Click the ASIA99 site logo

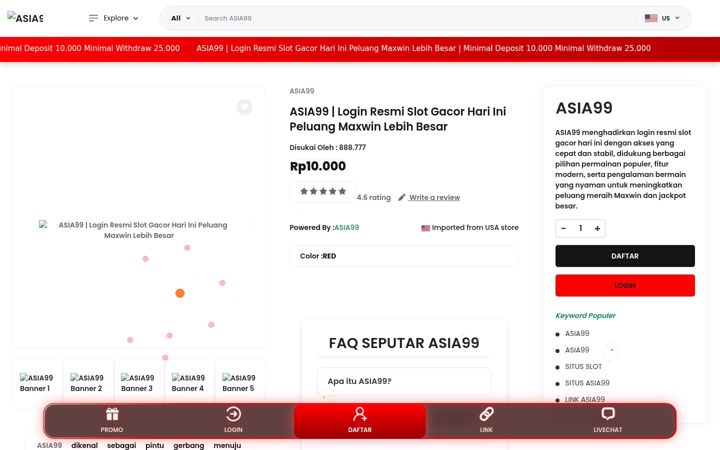pos(25,18)
